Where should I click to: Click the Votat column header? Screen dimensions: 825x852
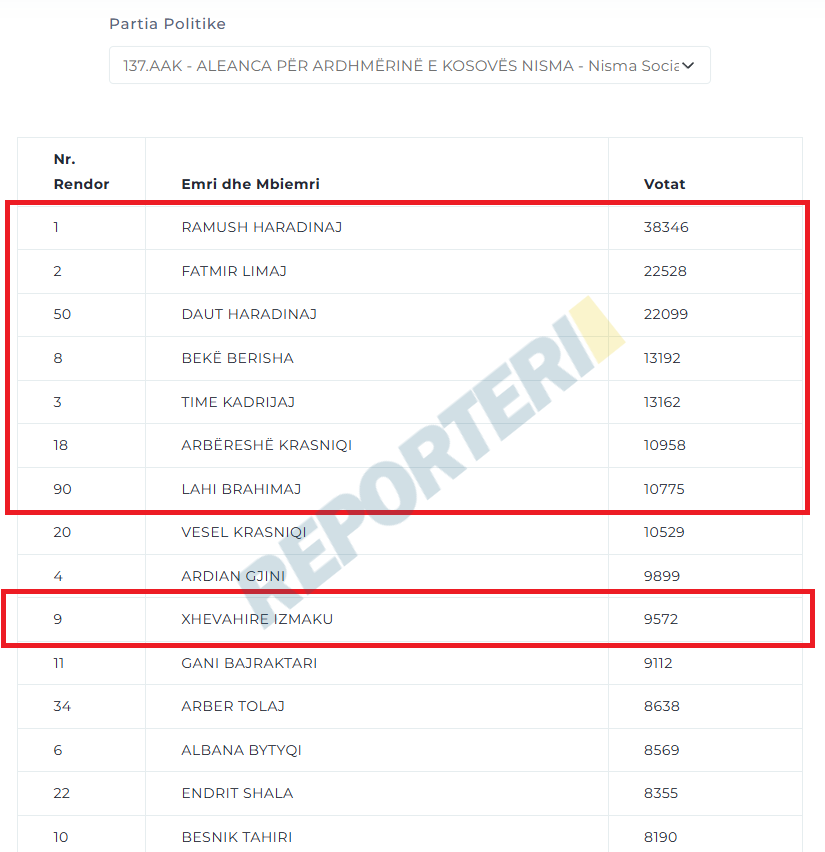coord(664,184)
